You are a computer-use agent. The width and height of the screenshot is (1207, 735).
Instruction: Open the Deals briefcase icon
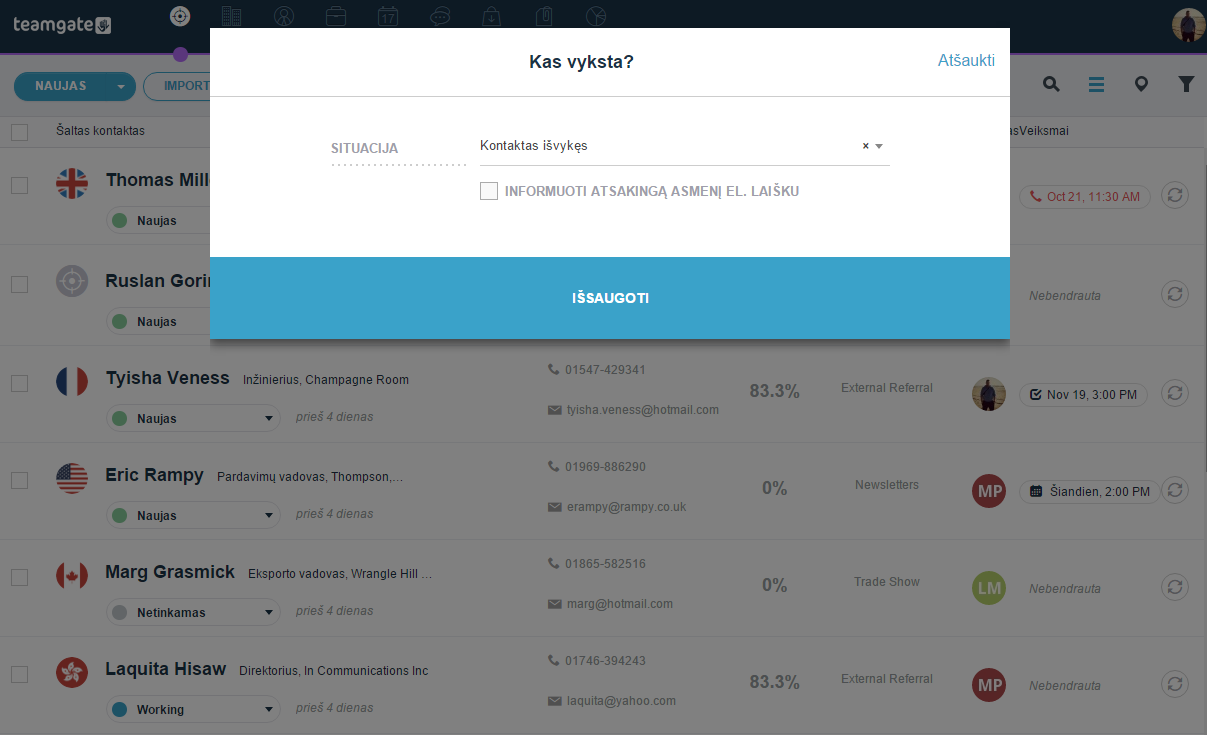click(336, 16)
